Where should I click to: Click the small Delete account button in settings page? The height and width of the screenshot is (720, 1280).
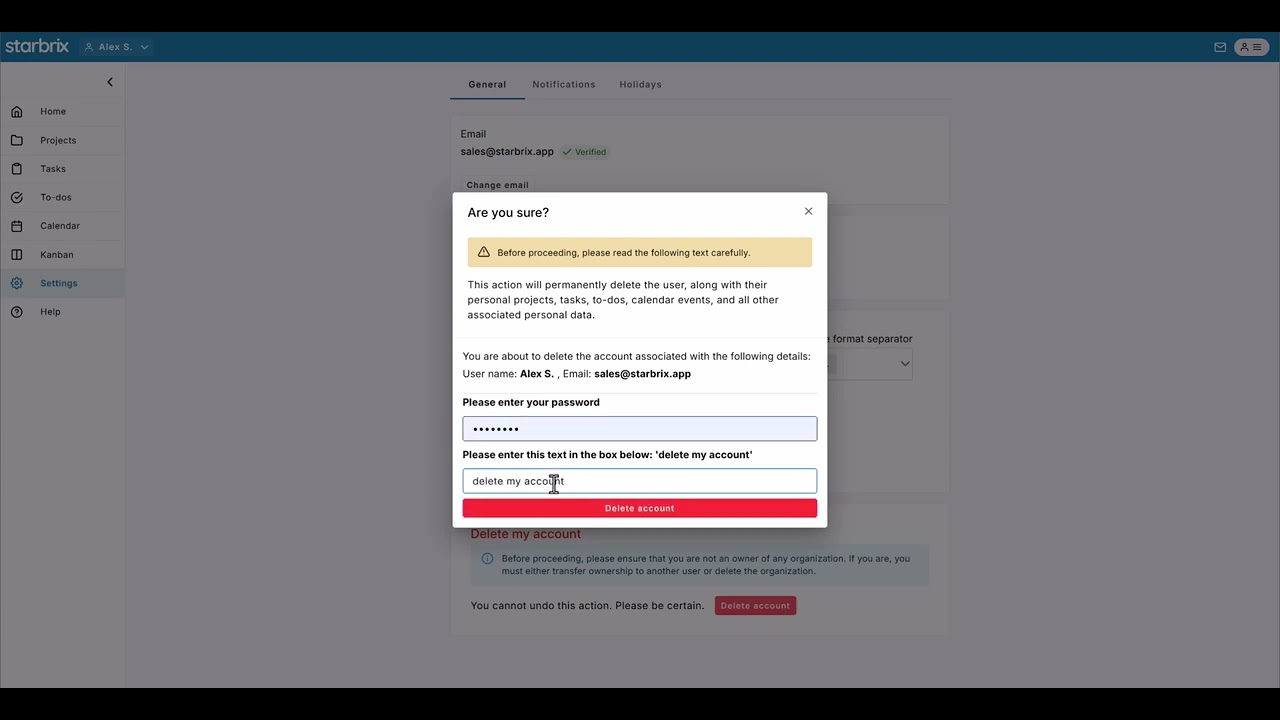[x=756, y=605]
